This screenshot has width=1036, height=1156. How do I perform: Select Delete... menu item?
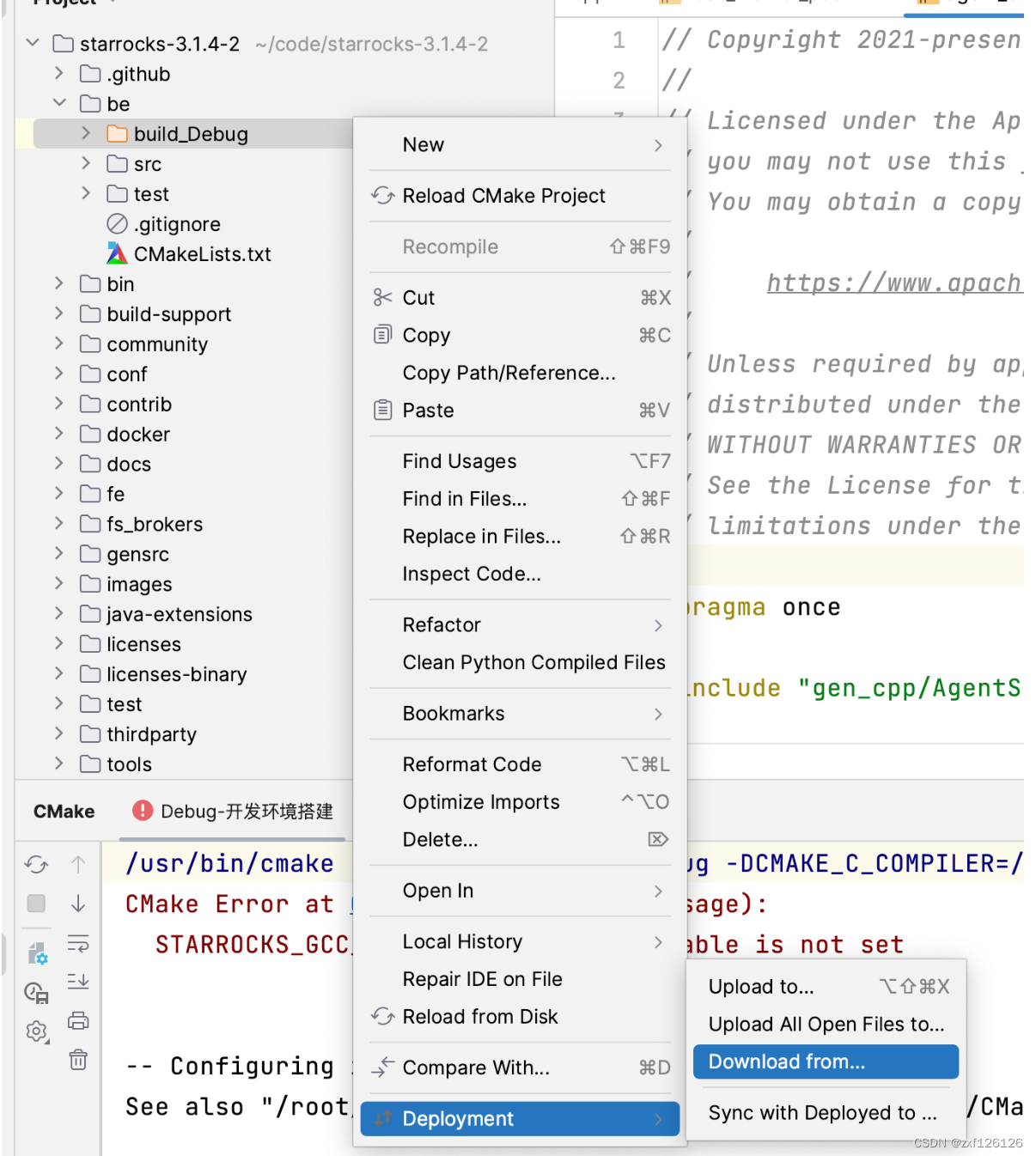520,839
